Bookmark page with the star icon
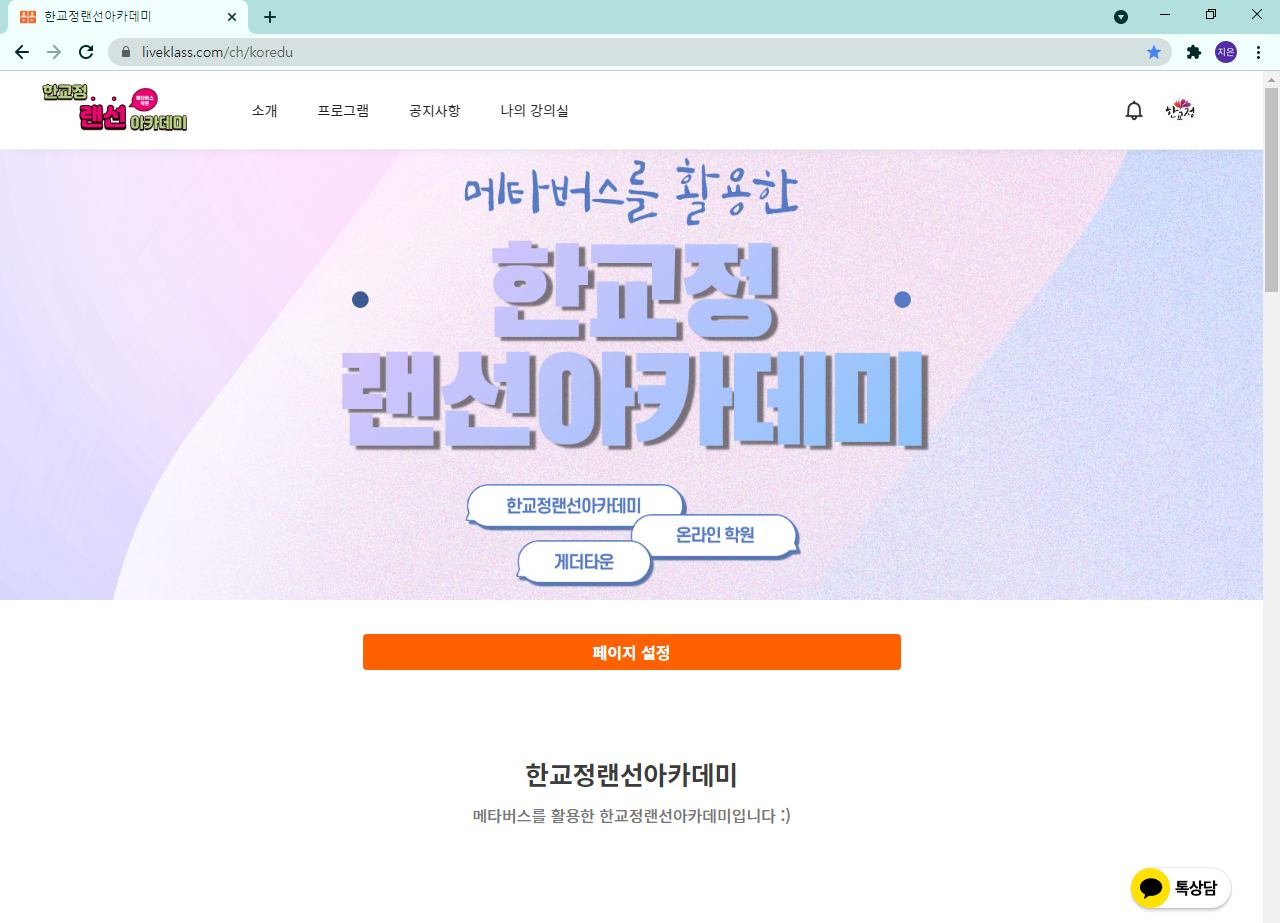 1154,52
